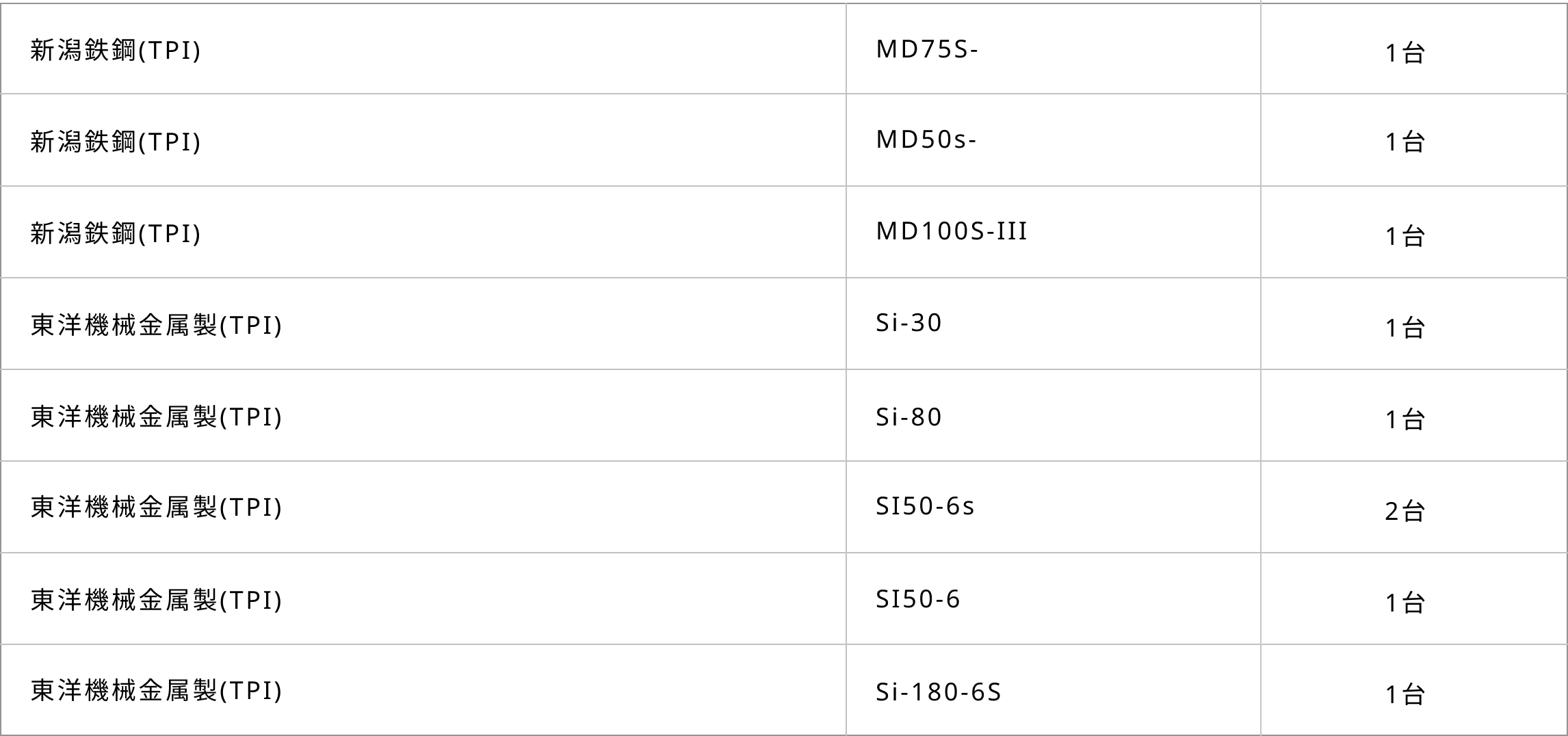Image resolution: width=1568 pixels, height=736 pixels.
Task: Select the SI50-6s model text
Action: pyautogui.click(x=925, y=507)
